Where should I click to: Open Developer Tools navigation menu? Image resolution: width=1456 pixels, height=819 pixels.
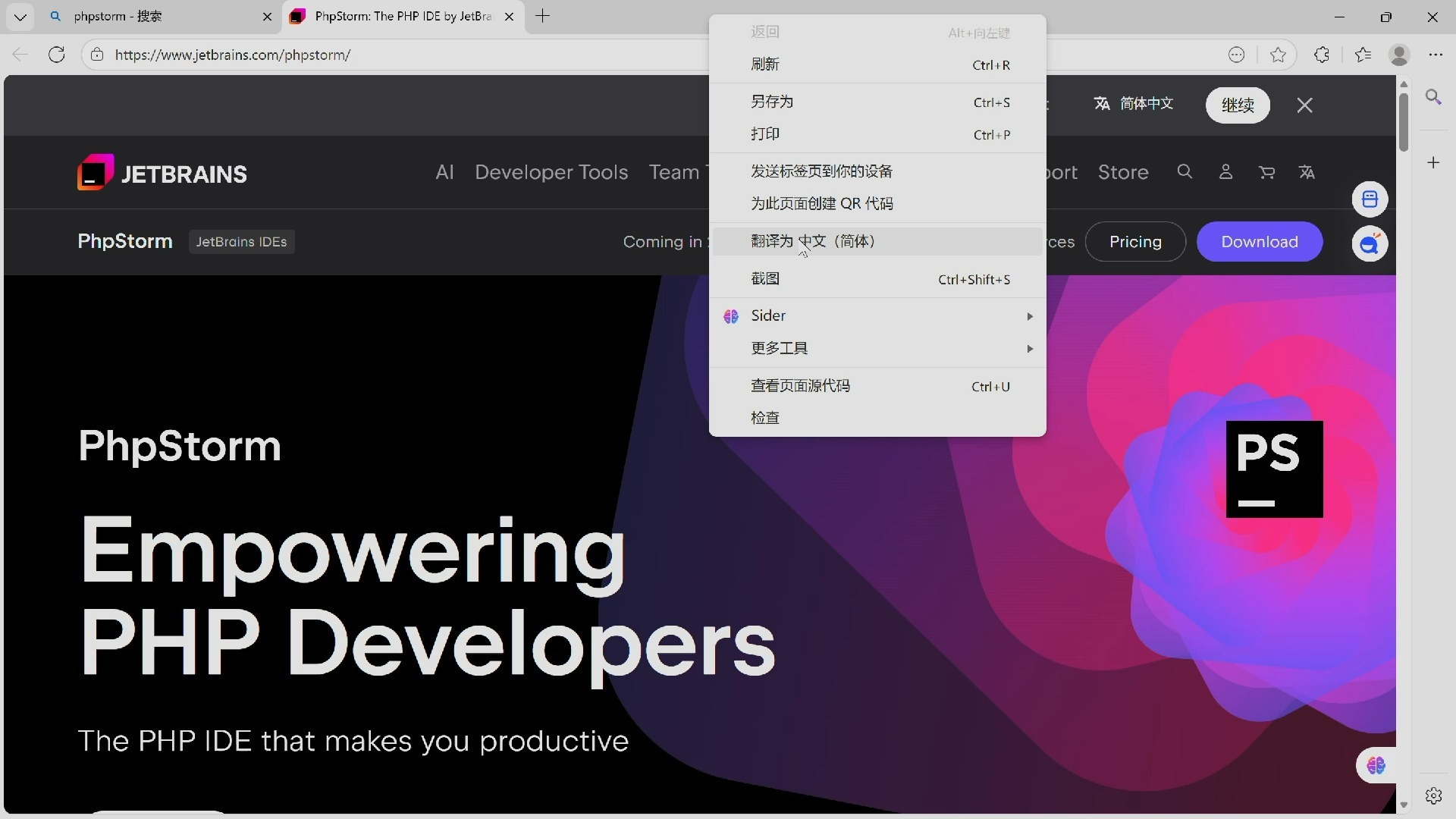(551, 172)
